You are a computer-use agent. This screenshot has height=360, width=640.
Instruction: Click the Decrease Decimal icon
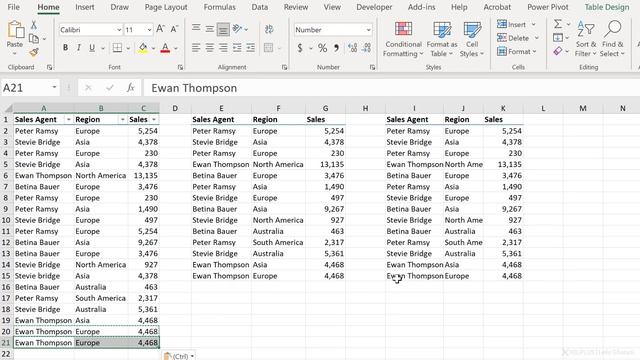point(367,48)
